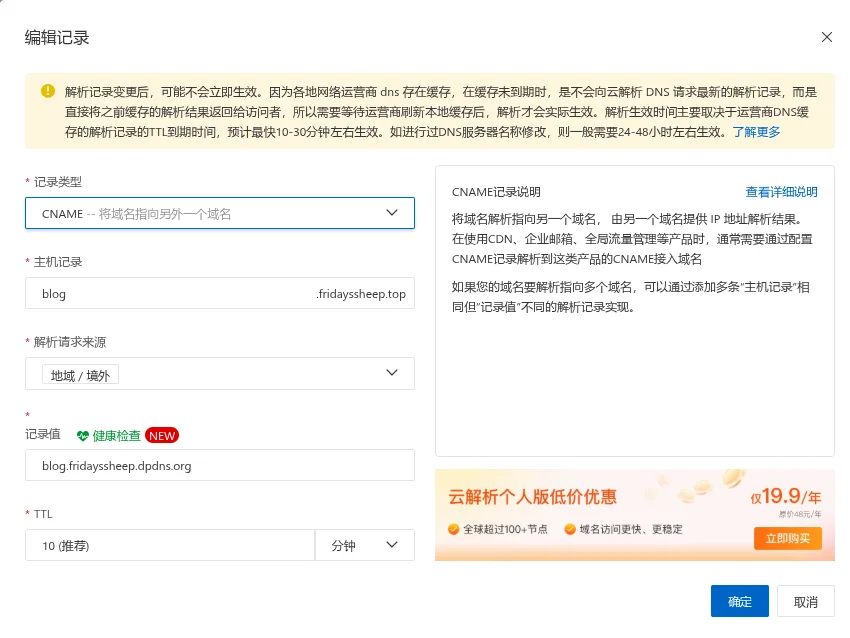
Task: Close the 编辑记录 dialog with the X
Action: (827, 37)
